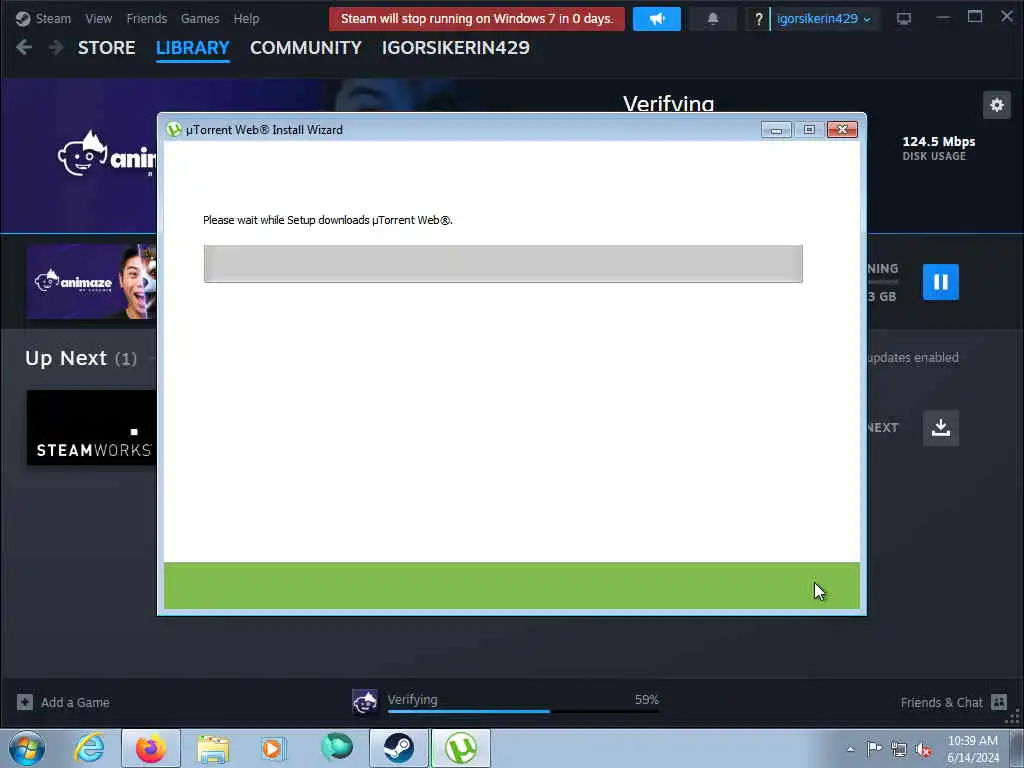Click the muted volume speaker tray icon

(923, 750)
